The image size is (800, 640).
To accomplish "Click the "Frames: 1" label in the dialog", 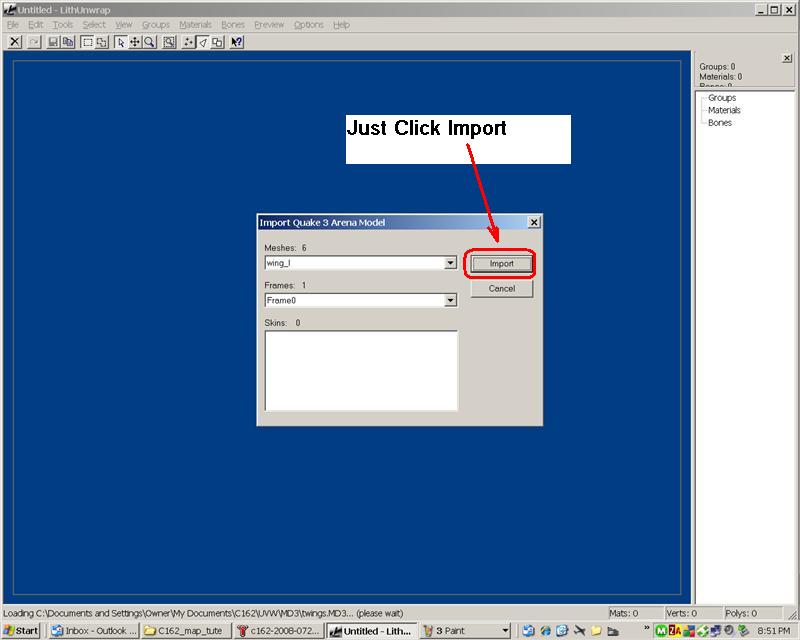I will coord(285,285).
